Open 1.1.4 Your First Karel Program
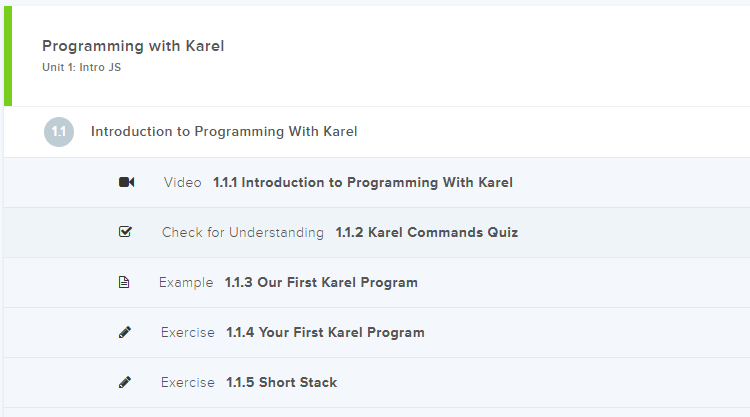The image size is (750, 417). 325,332
